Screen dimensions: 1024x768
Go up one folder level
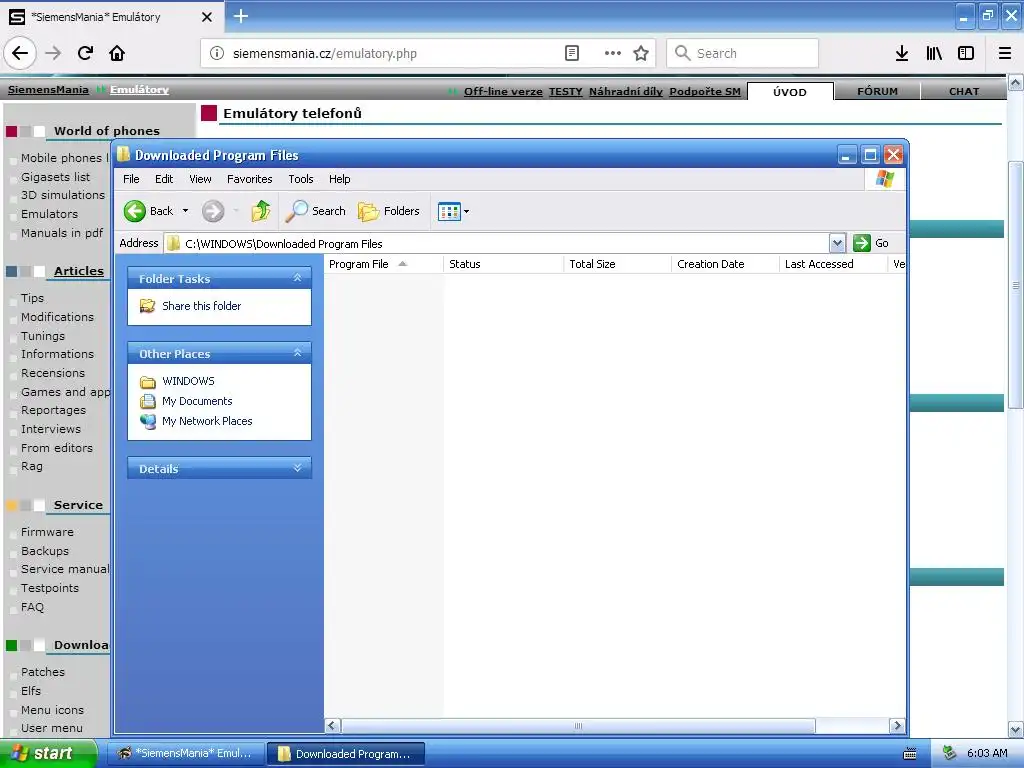[261, 211]
